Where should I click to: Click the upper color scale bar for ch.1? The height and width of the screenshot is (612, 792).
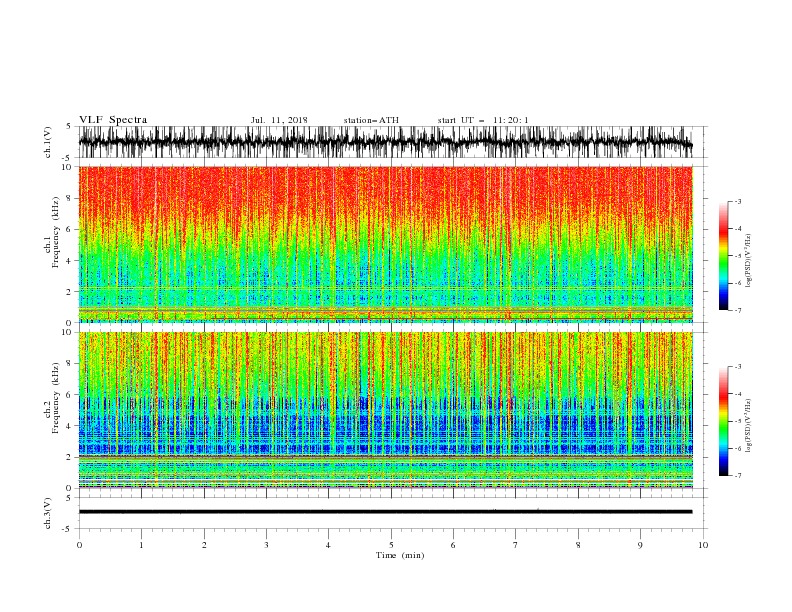pyautogui.click(x=723, y=255)
